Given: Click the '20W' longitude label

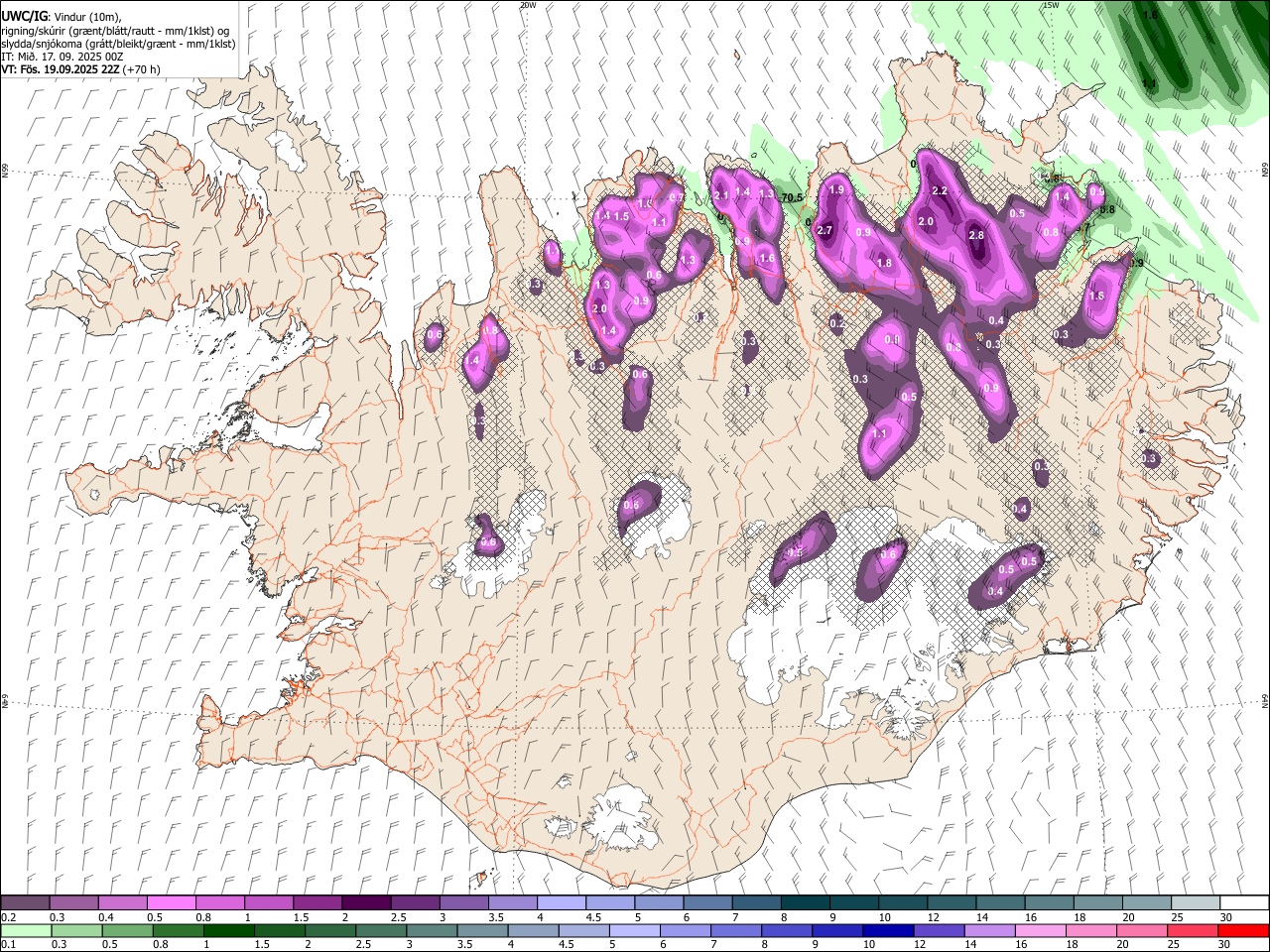Looking at the screenshot, I should [x=528, y=5].
